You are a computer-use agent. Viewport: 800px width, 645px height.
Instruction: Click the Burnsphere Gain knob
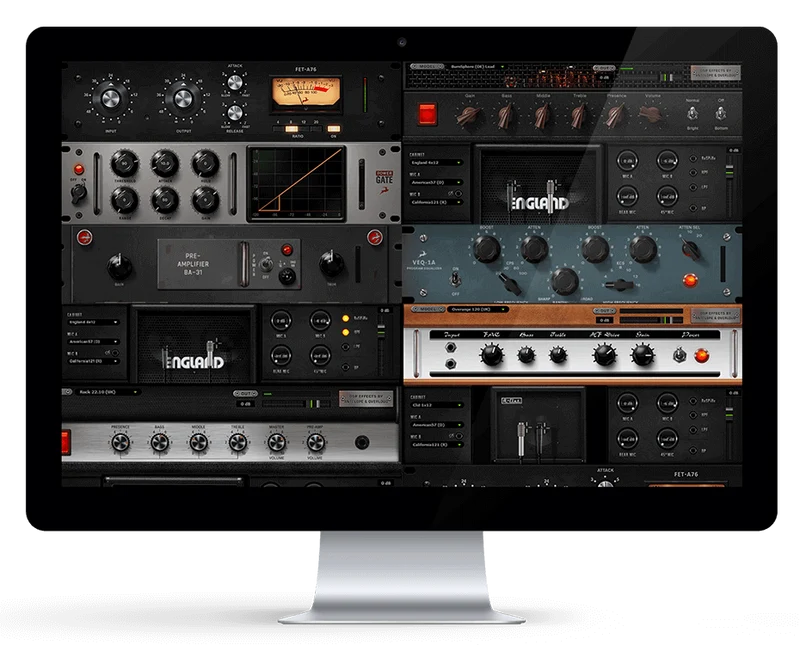[x=469, y=115]
